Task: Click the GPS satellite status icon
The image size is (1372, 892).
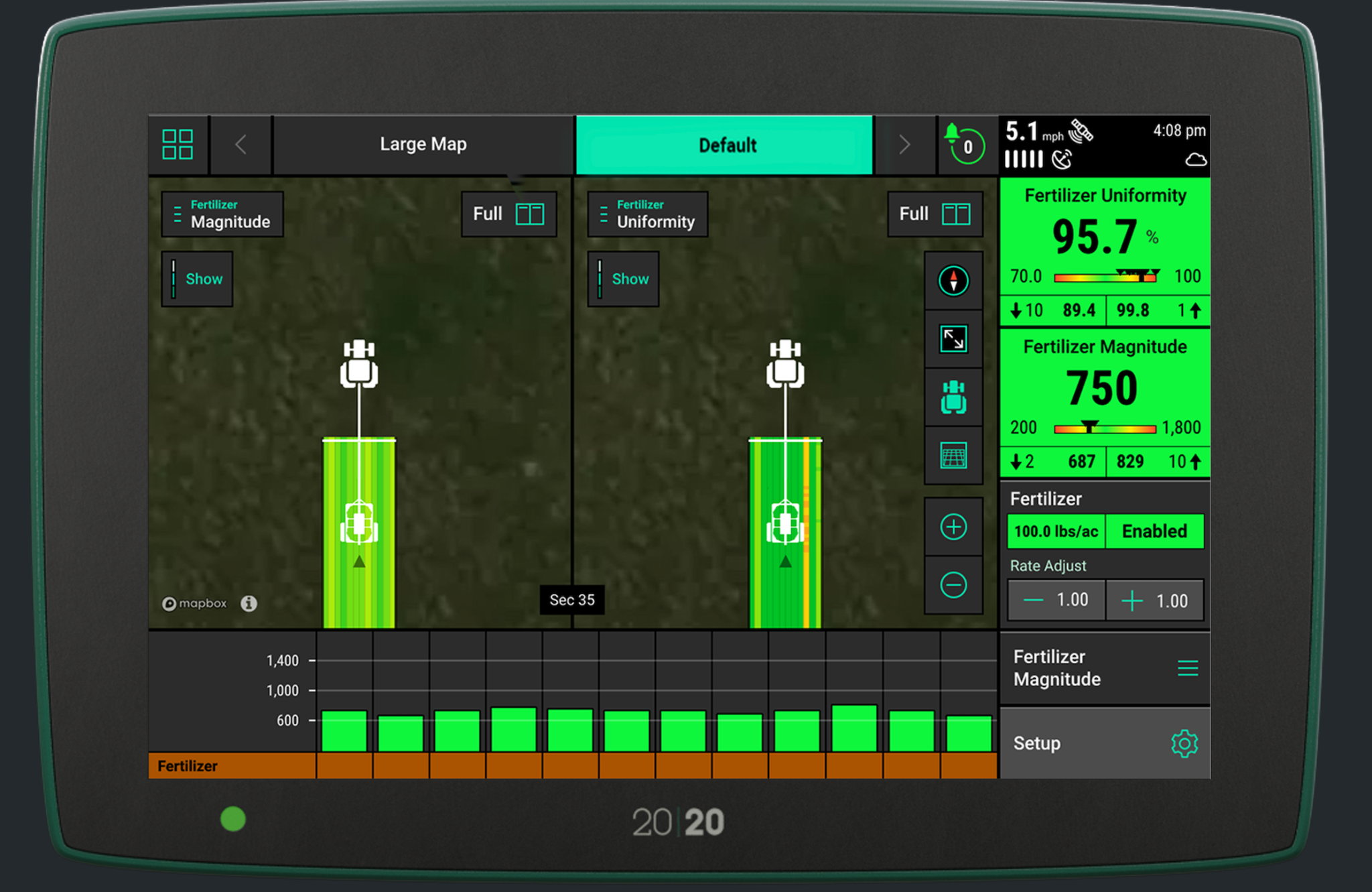Action: pyautogui.click(x=1081, y=131)
